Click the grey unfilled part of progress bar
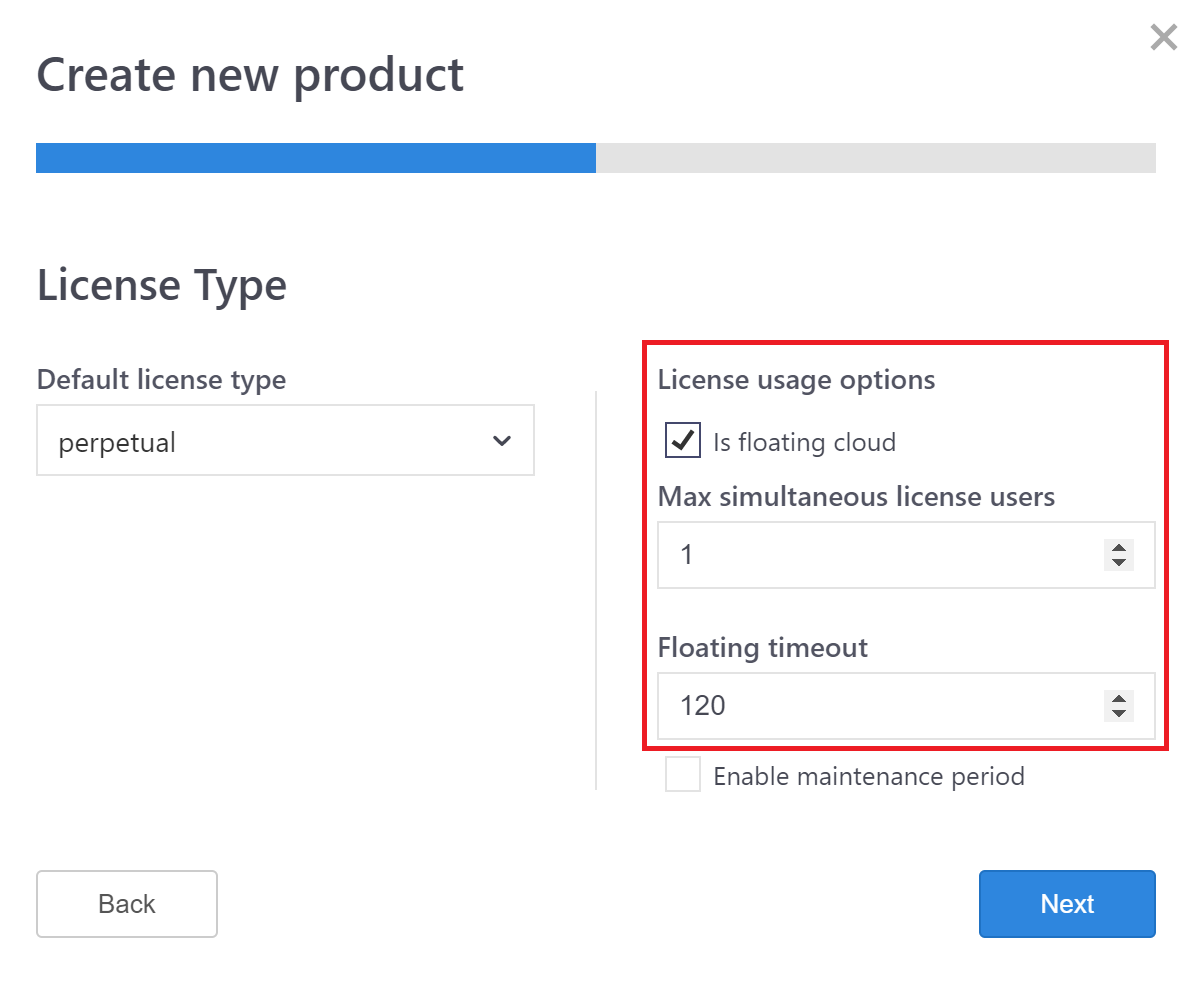1183x981 pixels. click(875, 158)
